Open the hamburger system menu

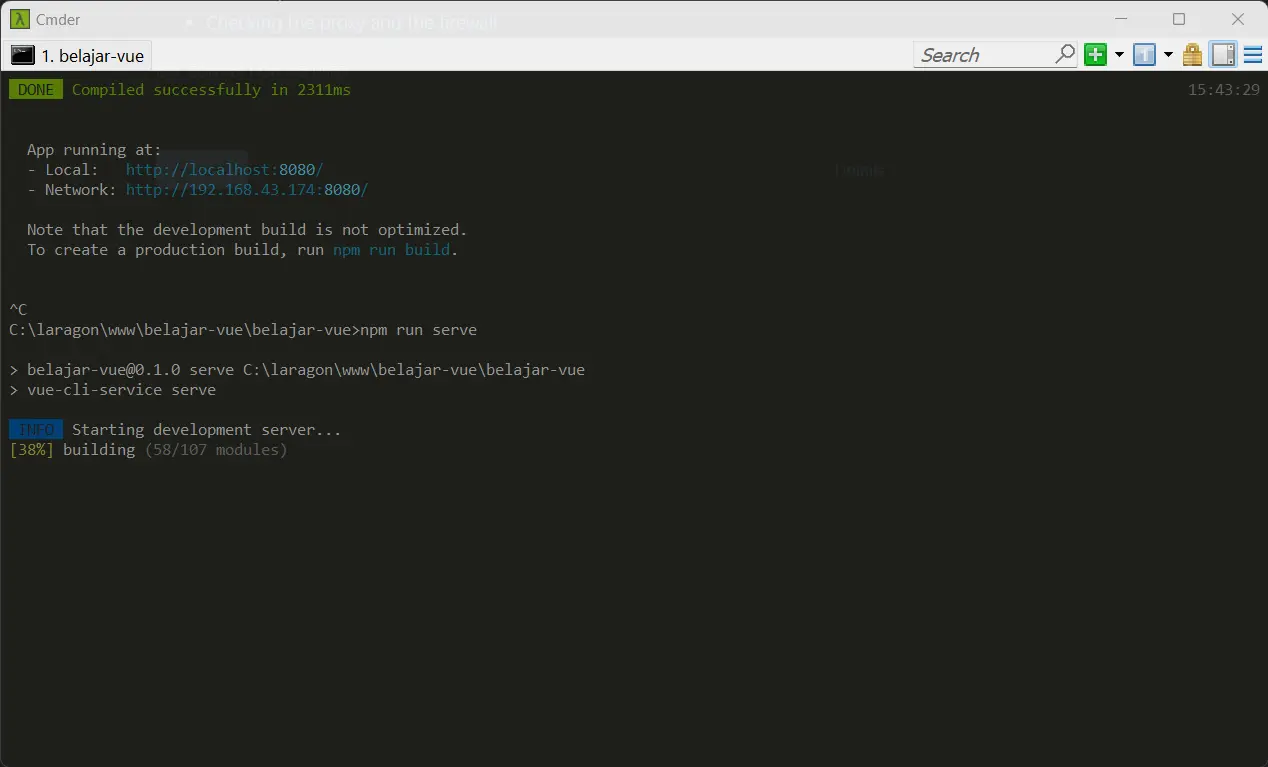pyautogui.click(x=1252, y=55)
